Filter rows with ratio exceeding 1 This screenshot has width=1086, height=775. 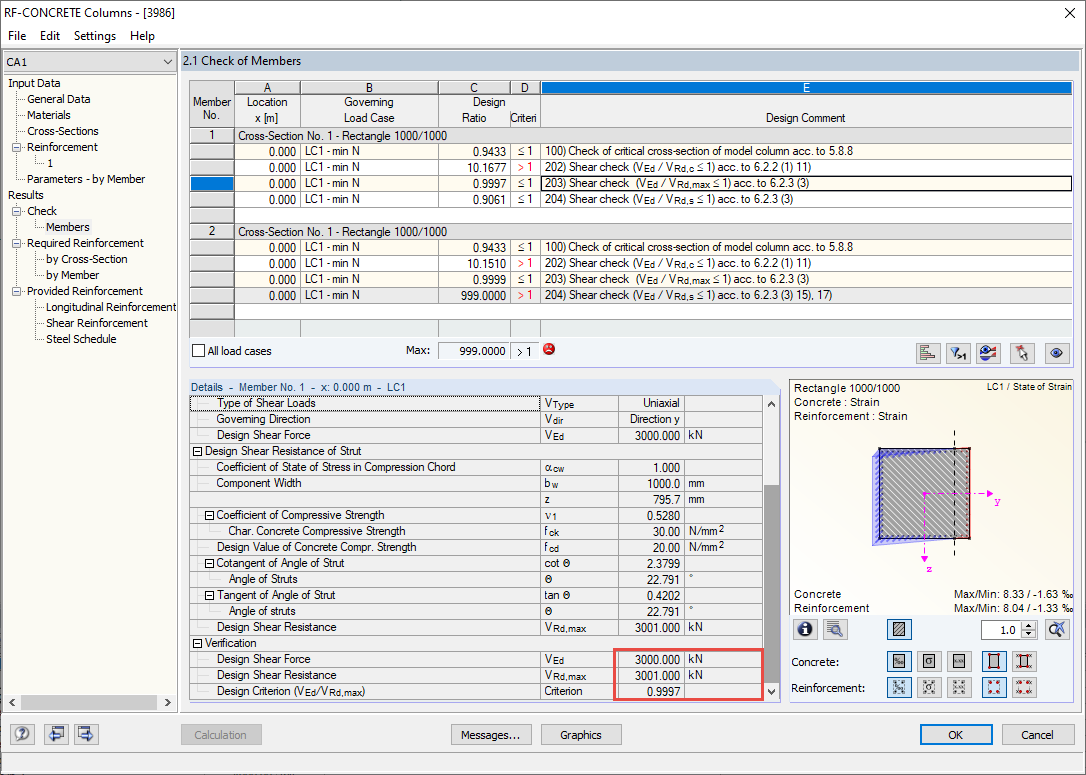point(958,353)
